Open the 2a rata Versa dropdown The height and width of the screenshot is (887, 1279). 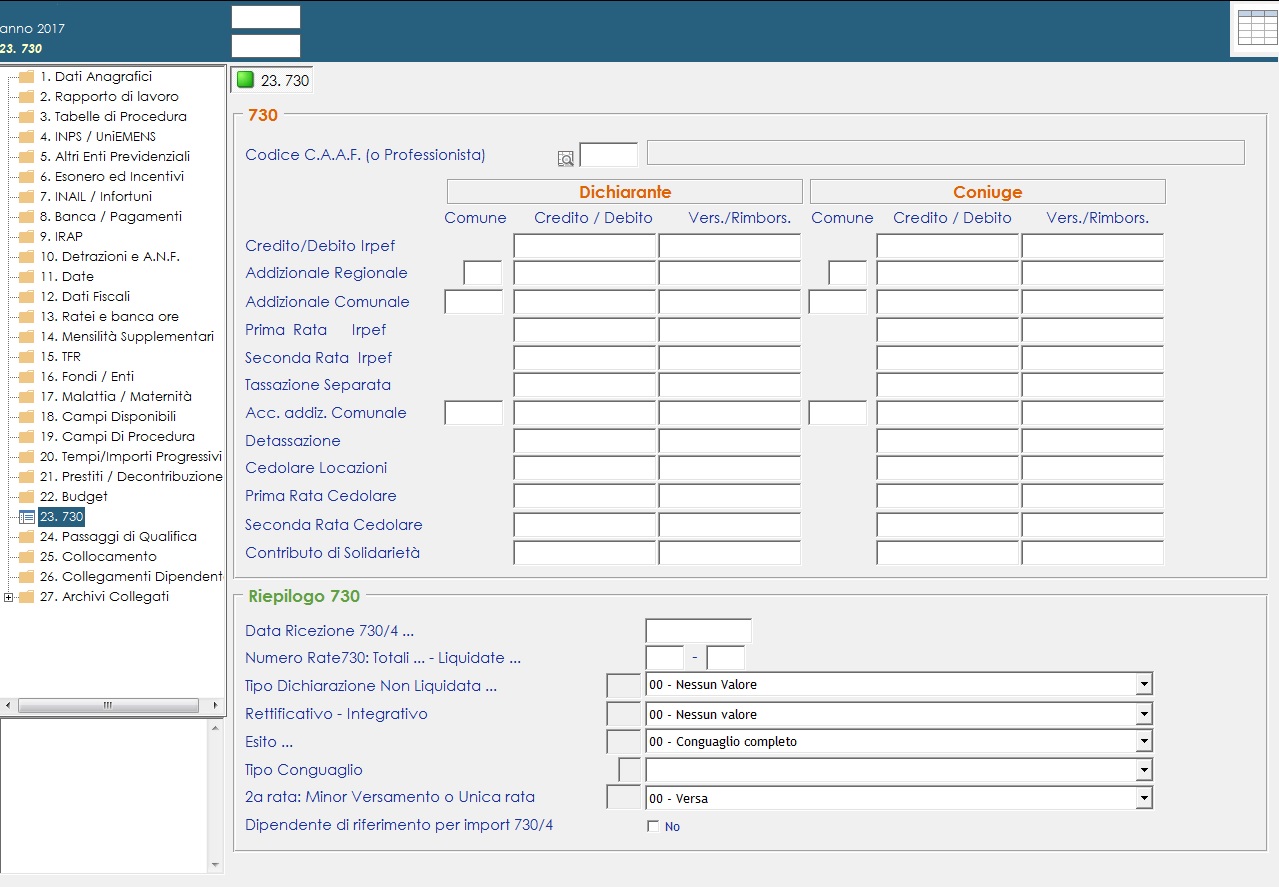(1143, 799)
